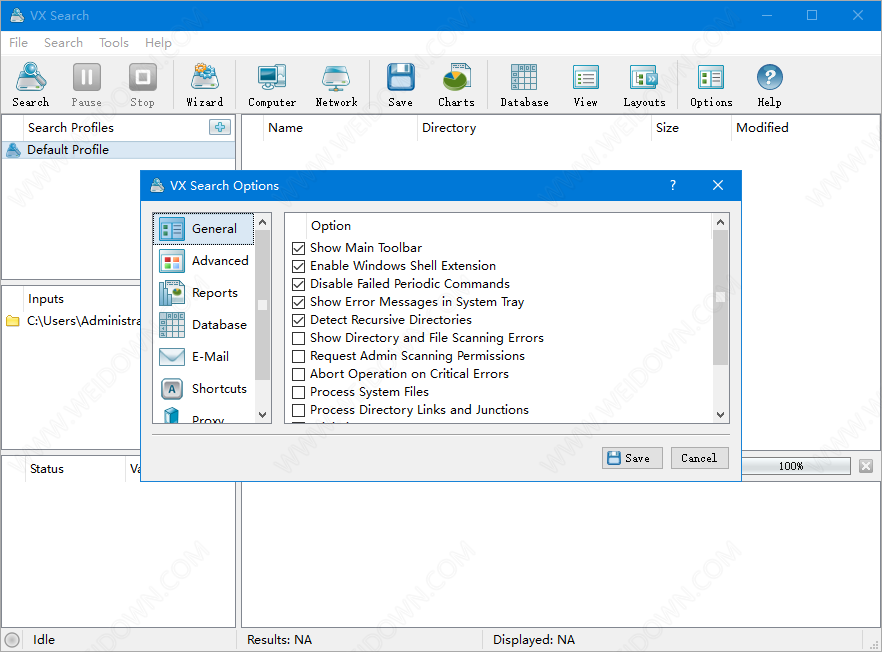This screenshot has width=882, height=652.
Task: Select the C:\Users\Administra input folder
Action: pos(74,321)
